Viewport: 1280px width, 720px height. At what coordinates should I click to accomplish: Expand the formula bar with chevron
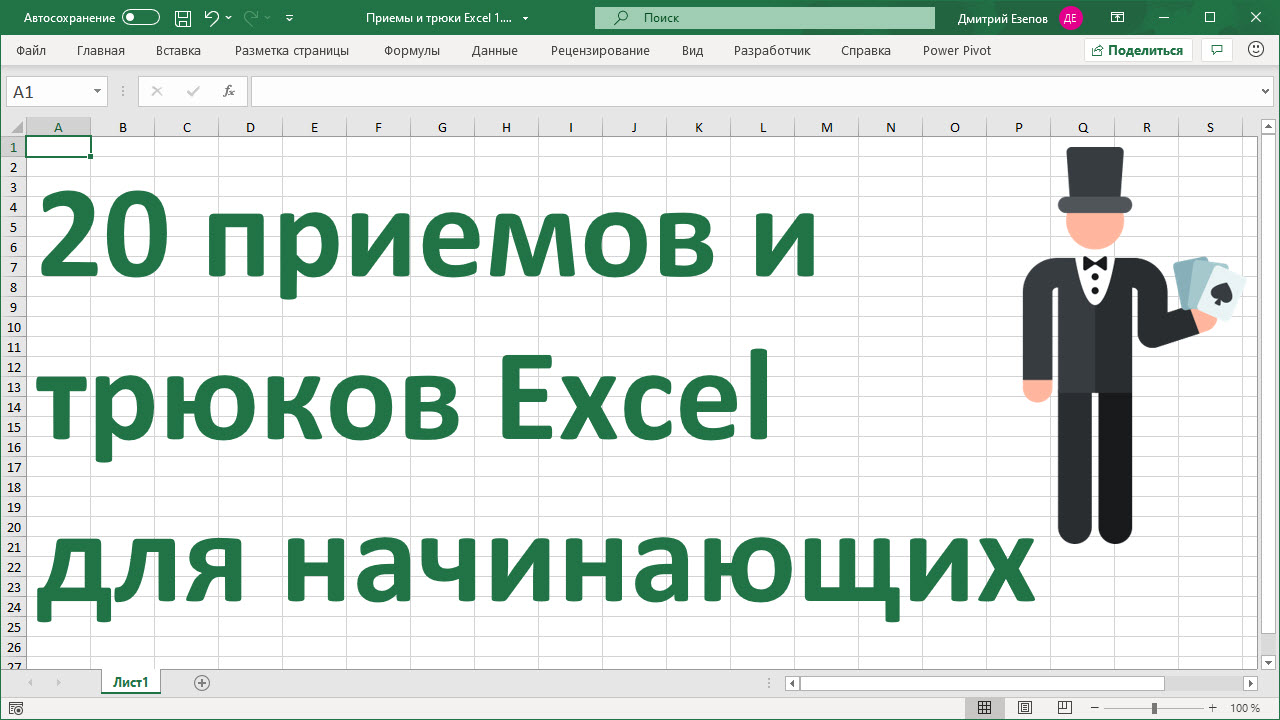click(1267, 91)
